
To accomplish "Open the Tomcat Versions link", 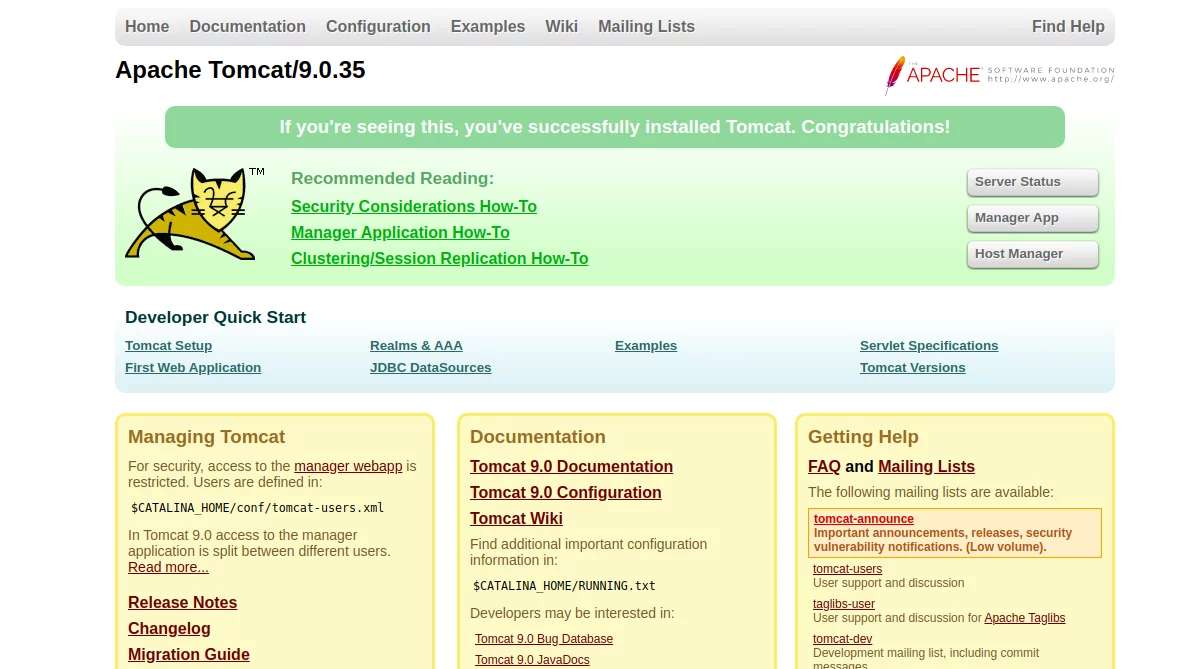I will (912, 368).
